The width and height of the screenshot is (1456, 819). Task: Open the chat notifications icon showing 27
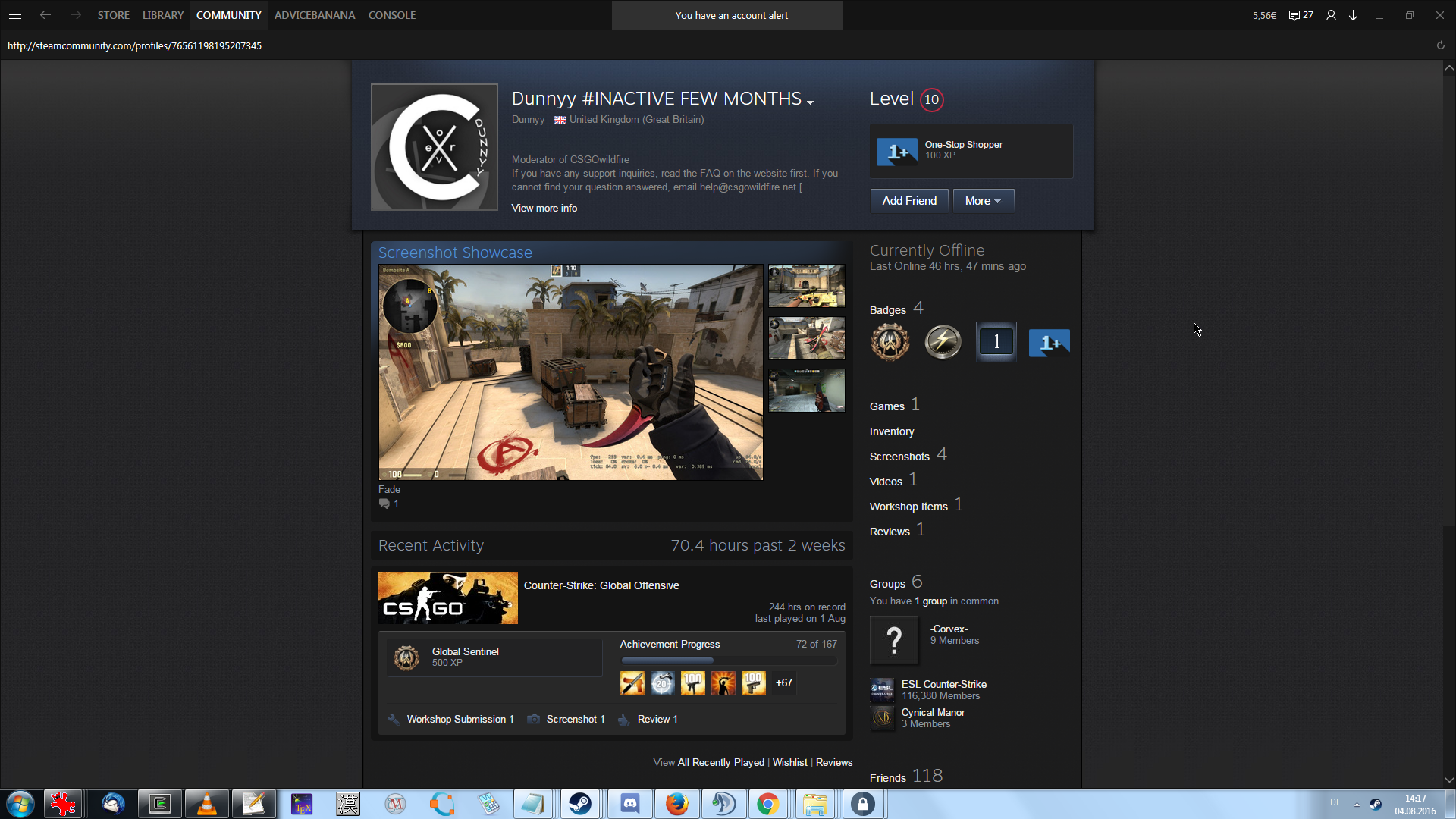coord(1301,15)
